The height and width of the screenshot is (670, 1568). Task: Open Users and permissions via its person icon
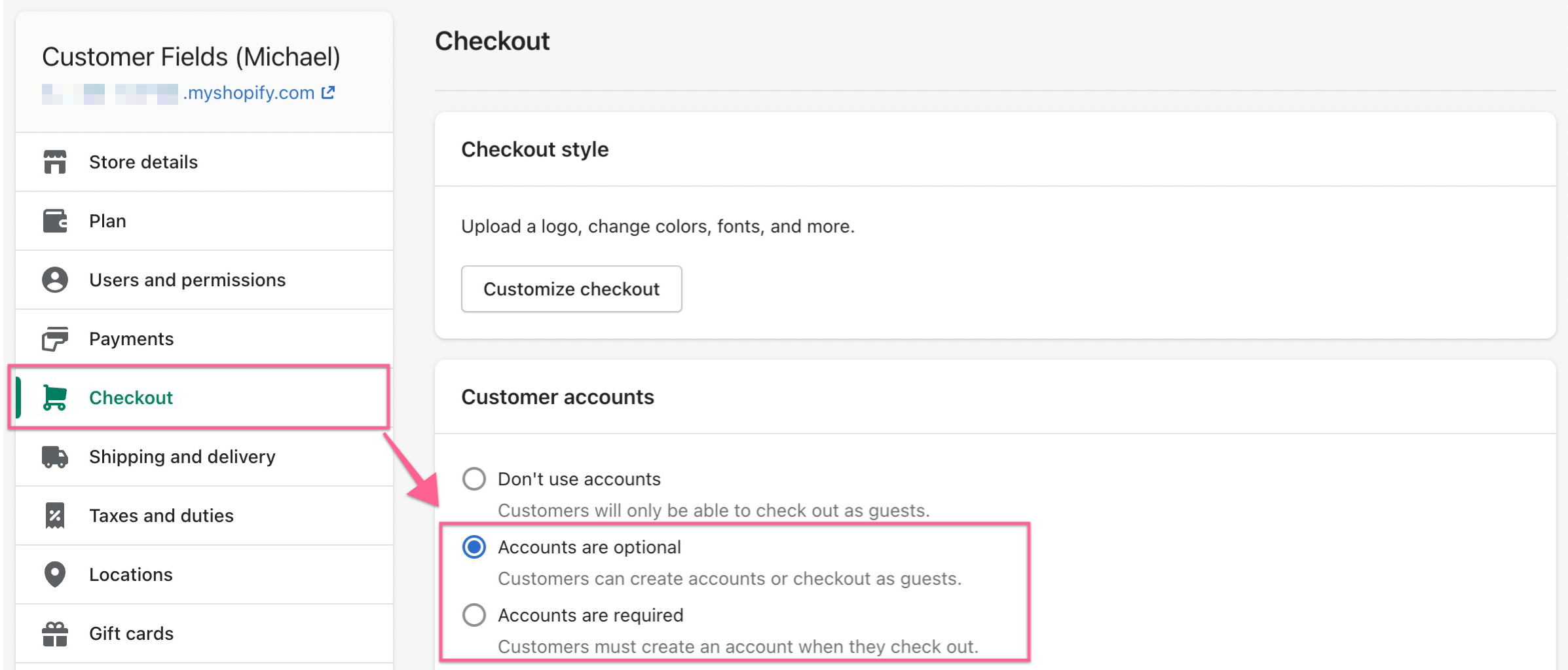pos(55,280)
